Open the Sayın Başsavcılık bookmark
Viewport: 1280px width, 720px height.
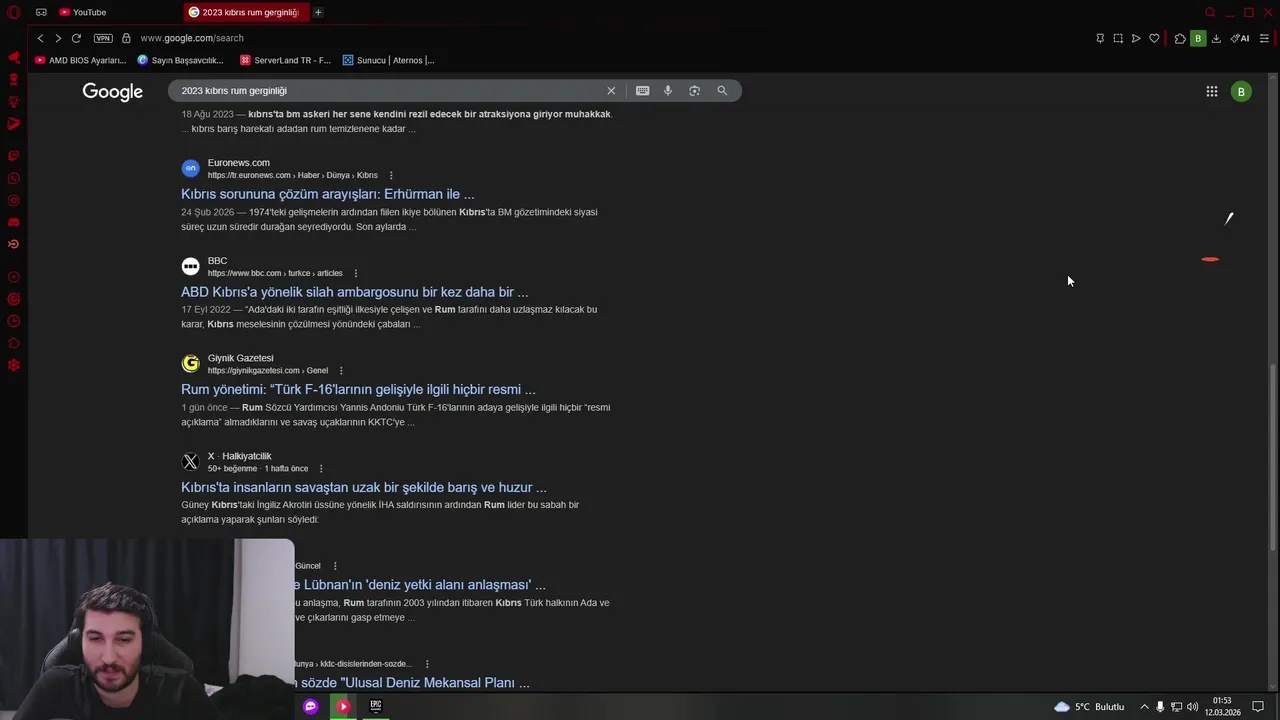[180, 60]
